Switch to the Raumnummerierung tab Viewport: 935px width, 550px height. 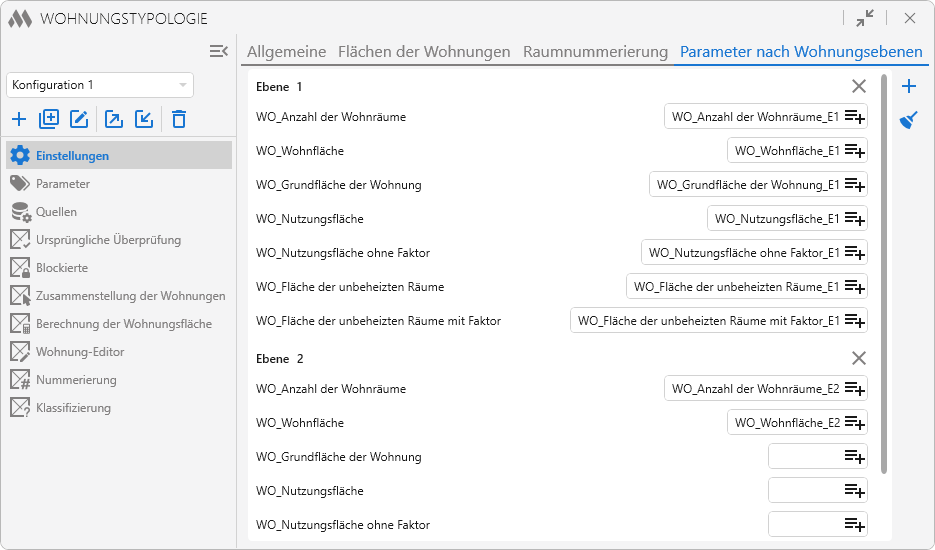pyautogui.click(x=595, y=52)
